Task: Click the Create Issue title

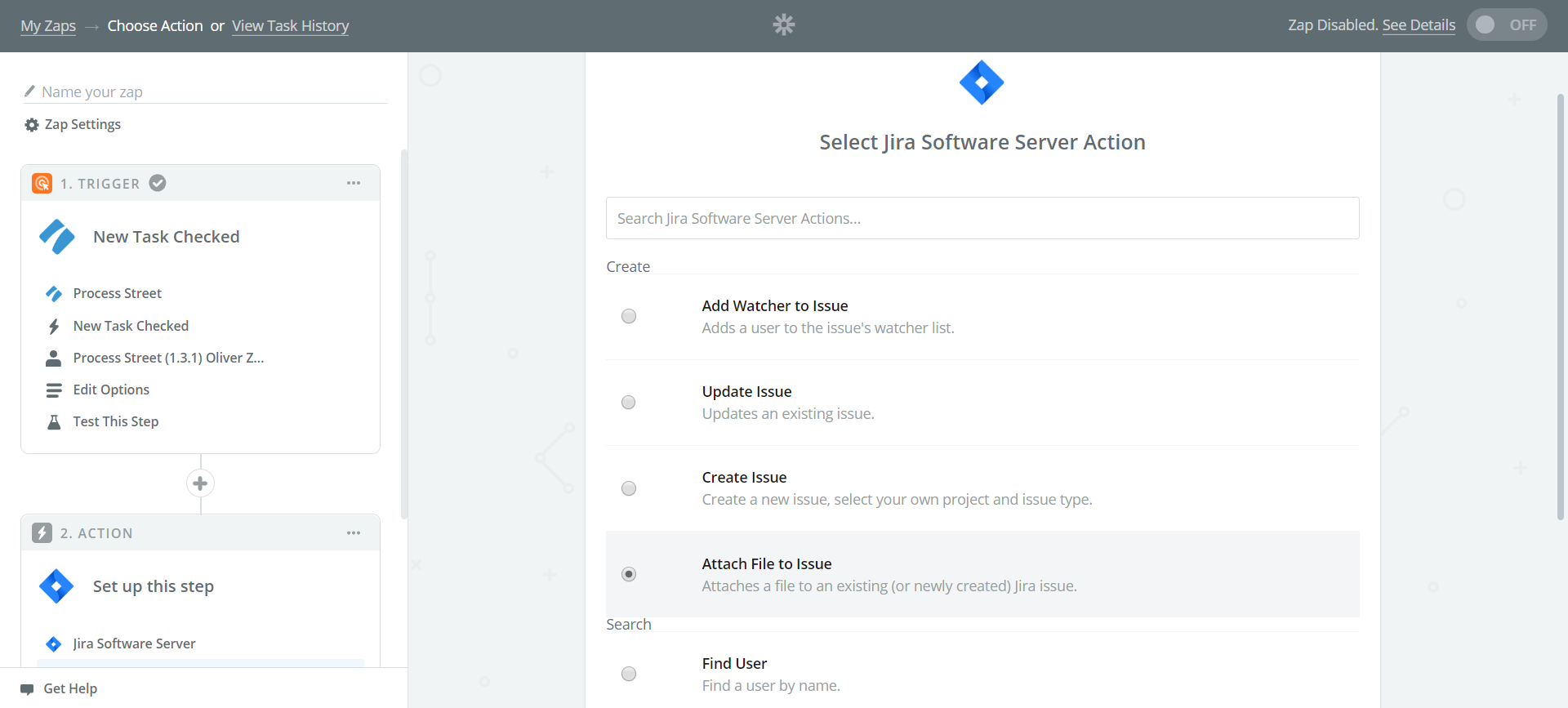Action: pos(745,477)
